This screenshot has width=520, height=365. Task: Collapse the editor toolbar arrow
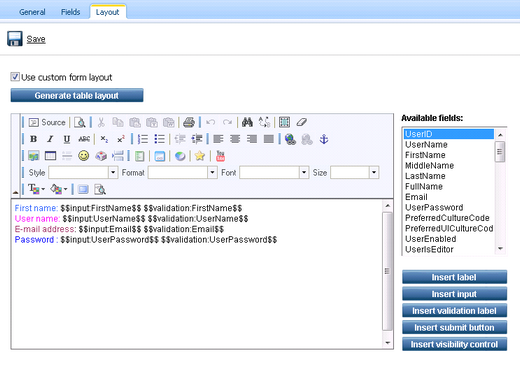[x=15, y=192]
